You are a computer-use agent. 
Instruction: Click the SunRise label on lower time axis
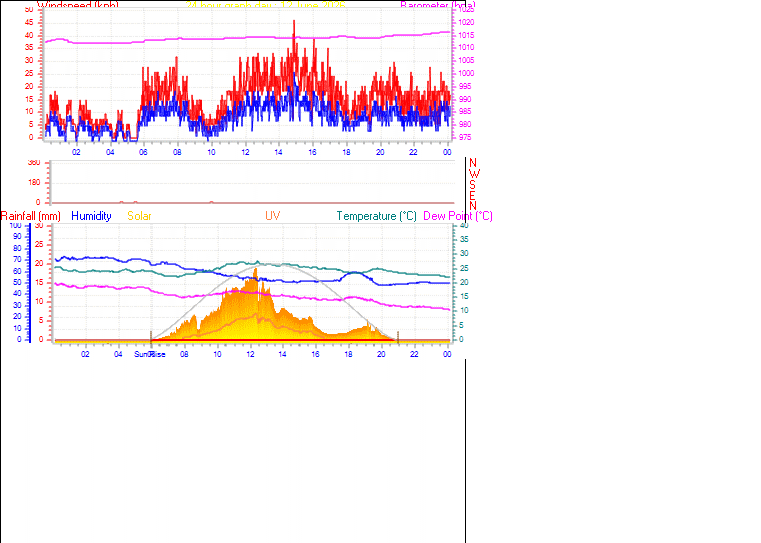coord(150,354)
